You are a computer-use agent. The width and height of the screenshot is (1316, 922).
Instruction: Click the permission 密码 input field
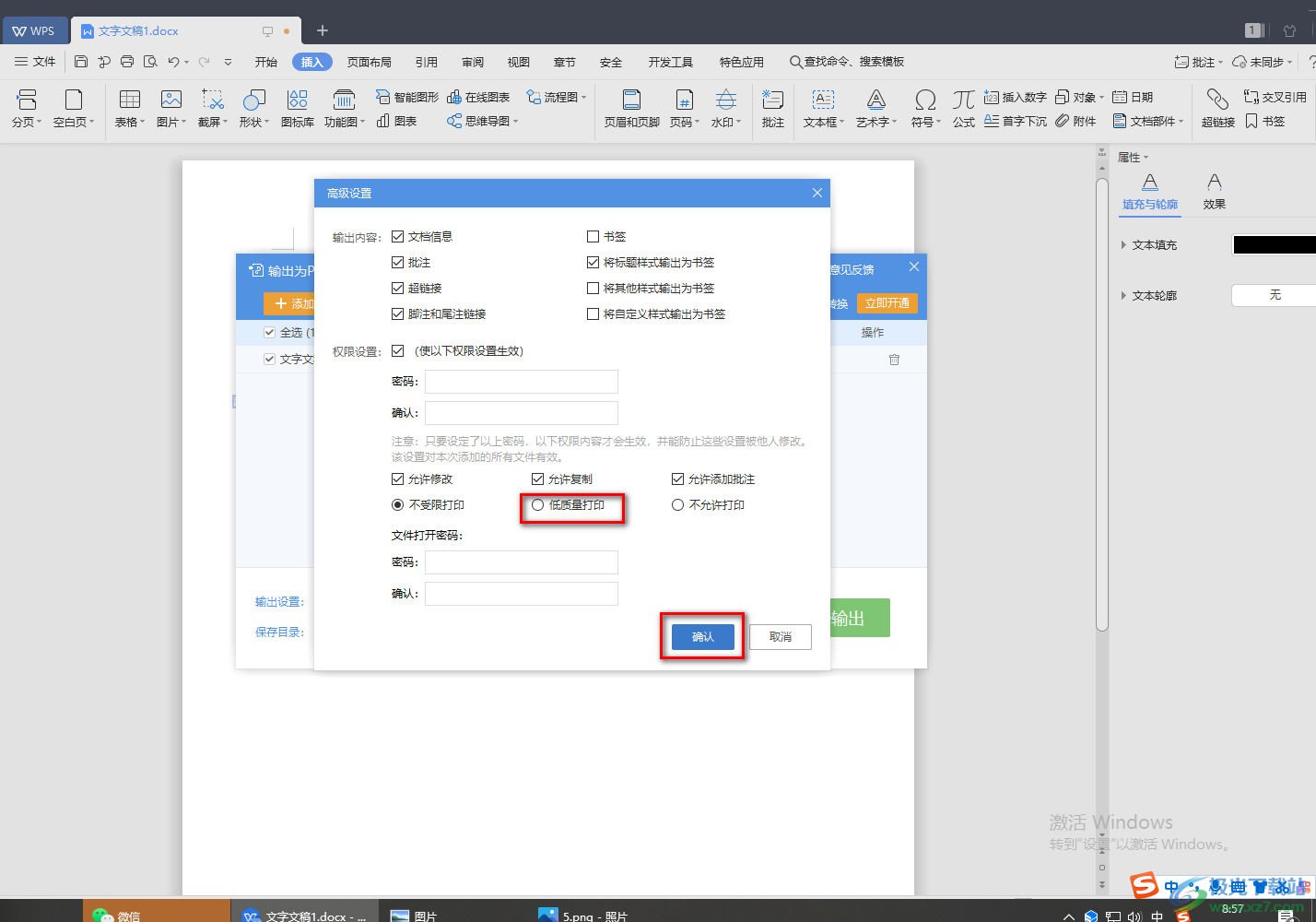coord(522,382)
